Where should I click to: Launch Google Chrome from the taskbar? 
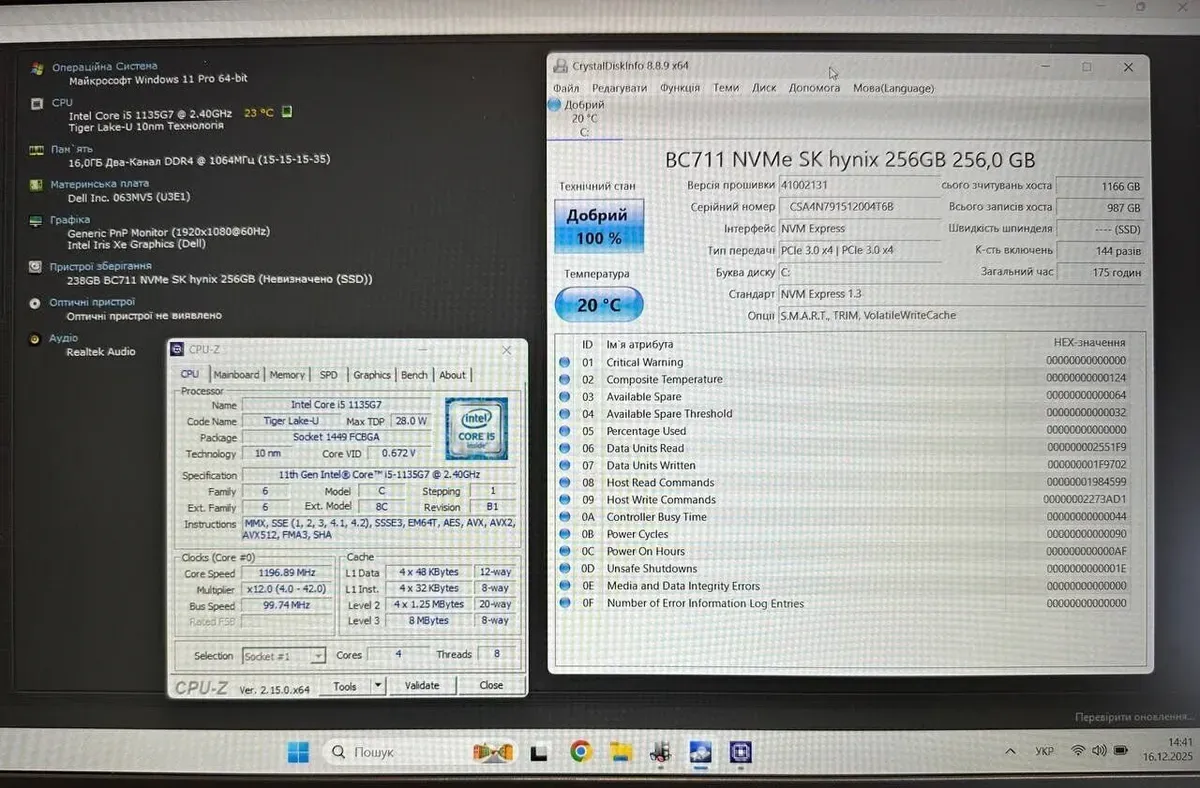coord(581,752)
